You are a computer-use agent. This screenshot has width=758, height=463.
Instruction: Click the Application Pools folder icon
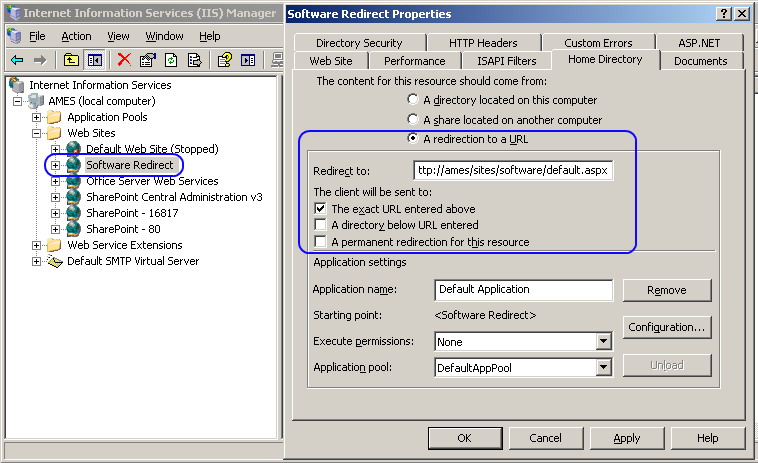[x=54, y=117]
